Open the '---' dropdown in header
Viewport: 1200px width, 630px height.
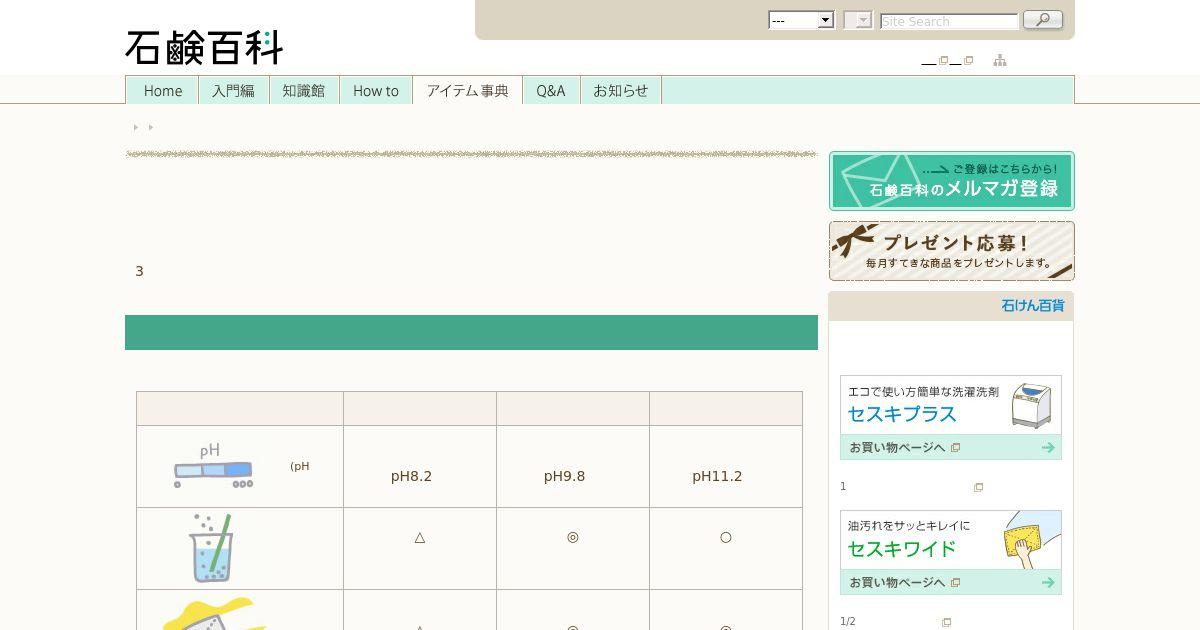click(x=801, y=20)
